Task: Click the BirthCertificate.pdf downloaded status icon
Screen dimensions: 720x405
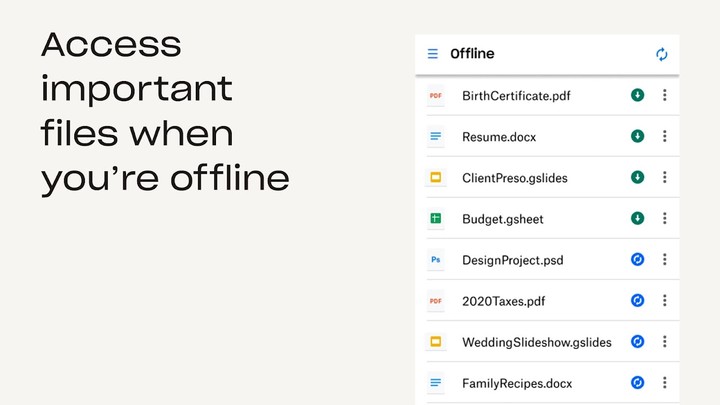Action: pyautogui.click(x=637, y=96)
